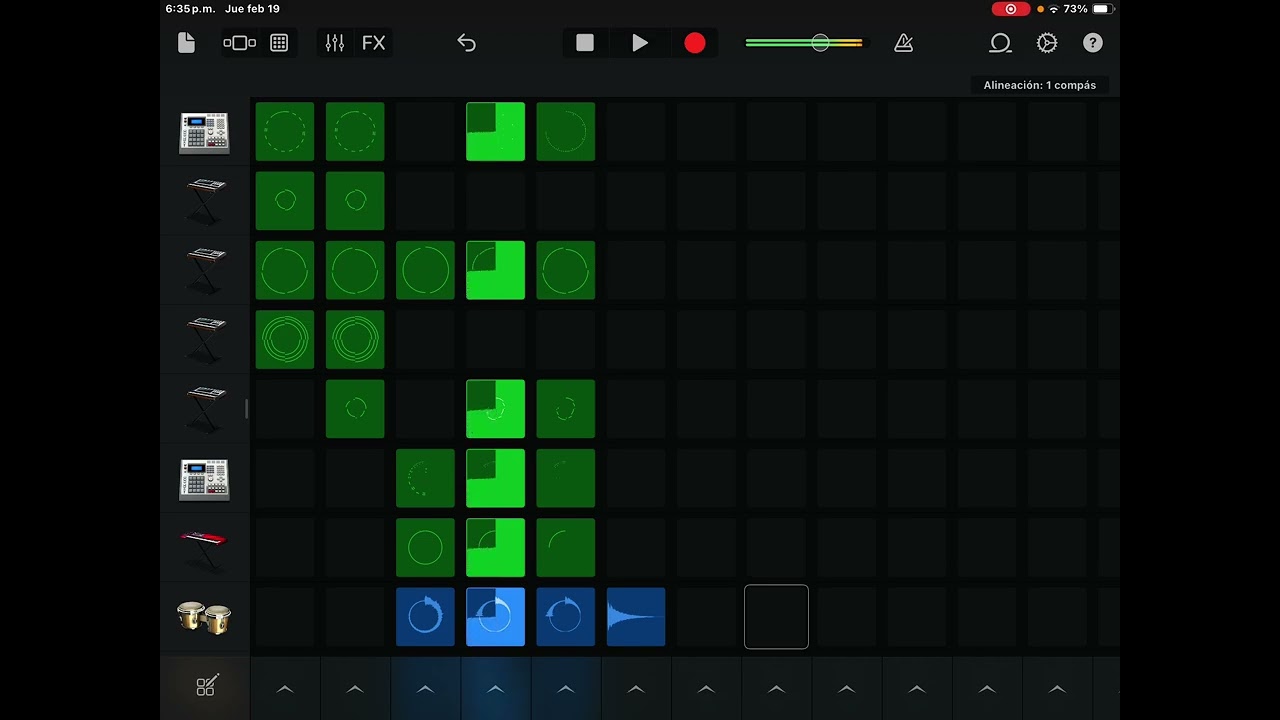Play concentric-rings cell in row 4, column 1
The image size is (1280, 720).
(x=285, y=340)
